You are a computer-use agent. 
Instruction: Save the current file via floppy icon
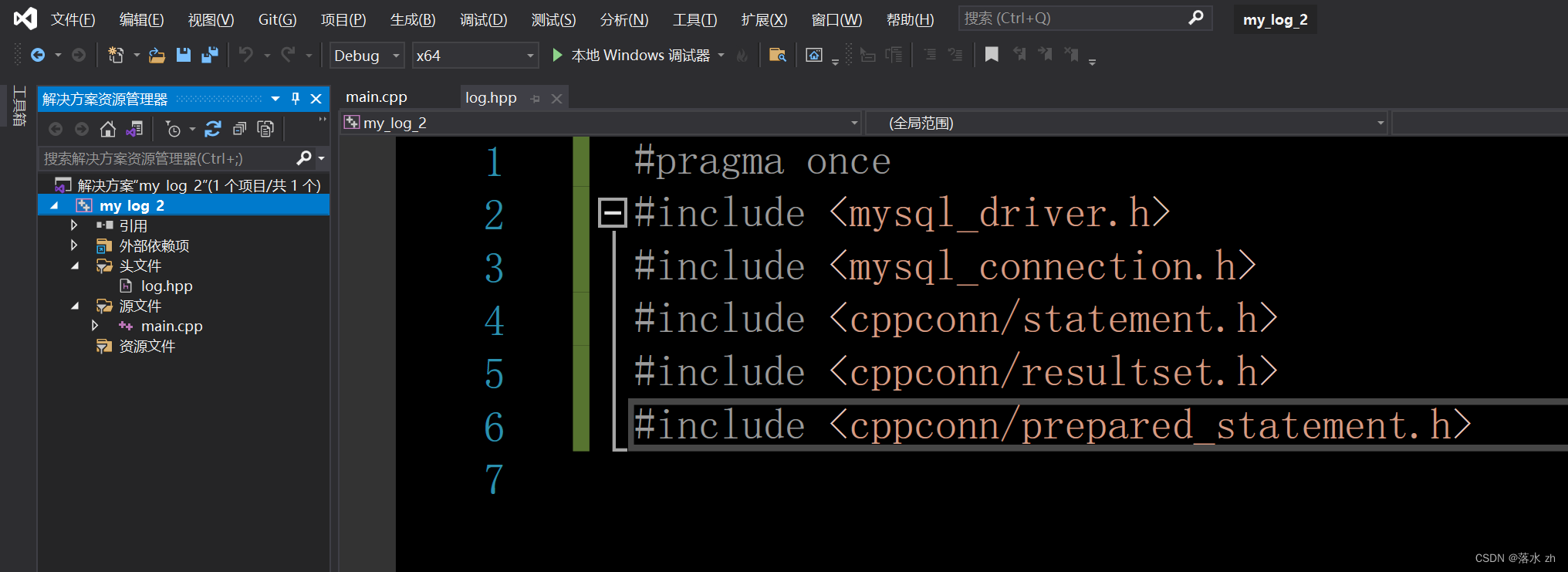pos(183,55)
